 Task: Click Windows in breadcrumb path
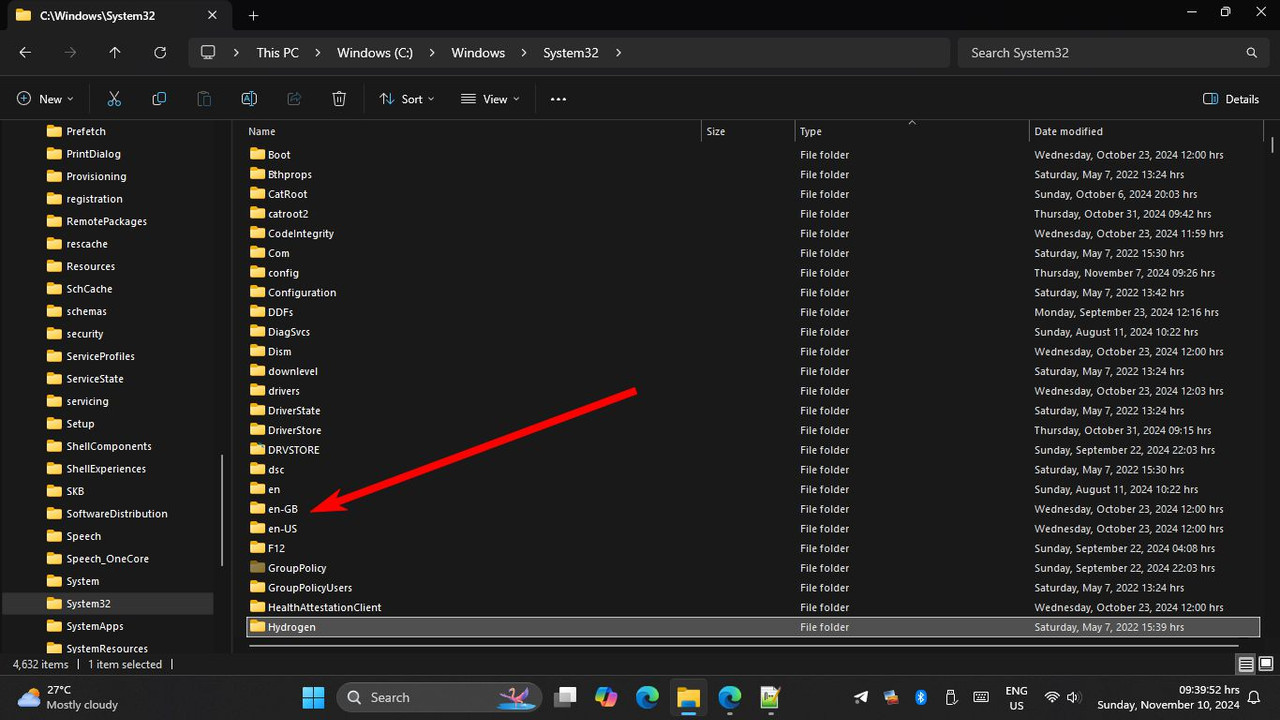click(x=478, y=52)
